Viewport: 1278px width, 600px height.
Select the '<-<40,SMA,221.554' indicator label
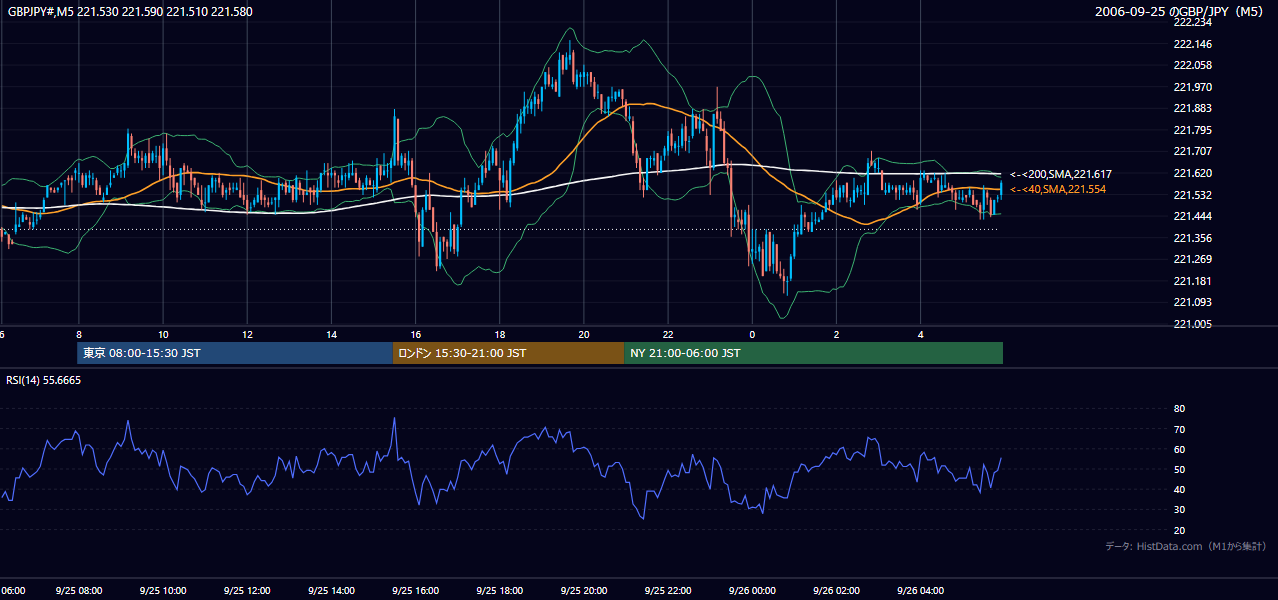[1058, 189]
